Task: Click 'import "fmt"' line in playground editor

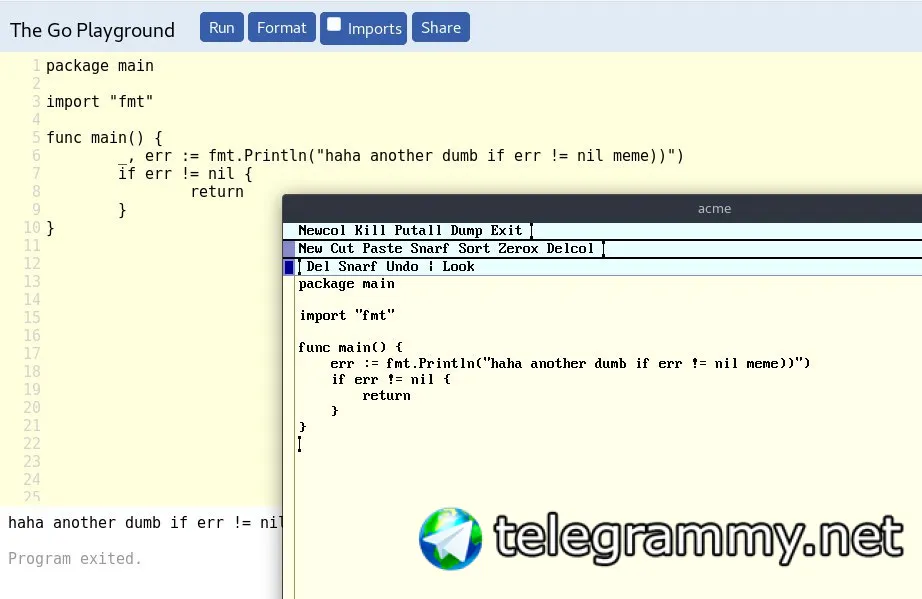Action: (100, 102)
